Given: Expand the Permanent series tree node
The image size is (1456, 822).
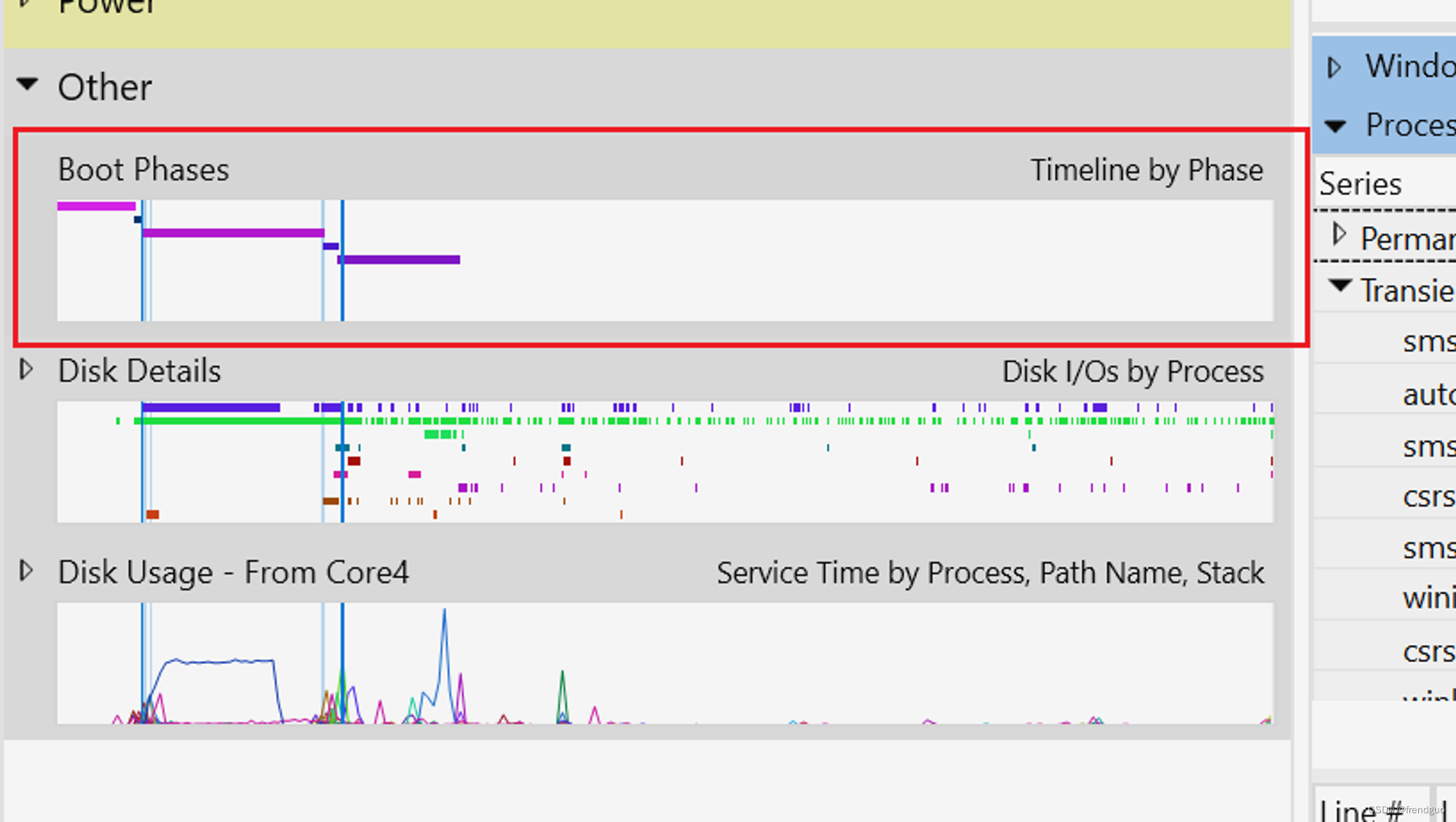Looking at the screenshot, I should [x=1339, y=234].
